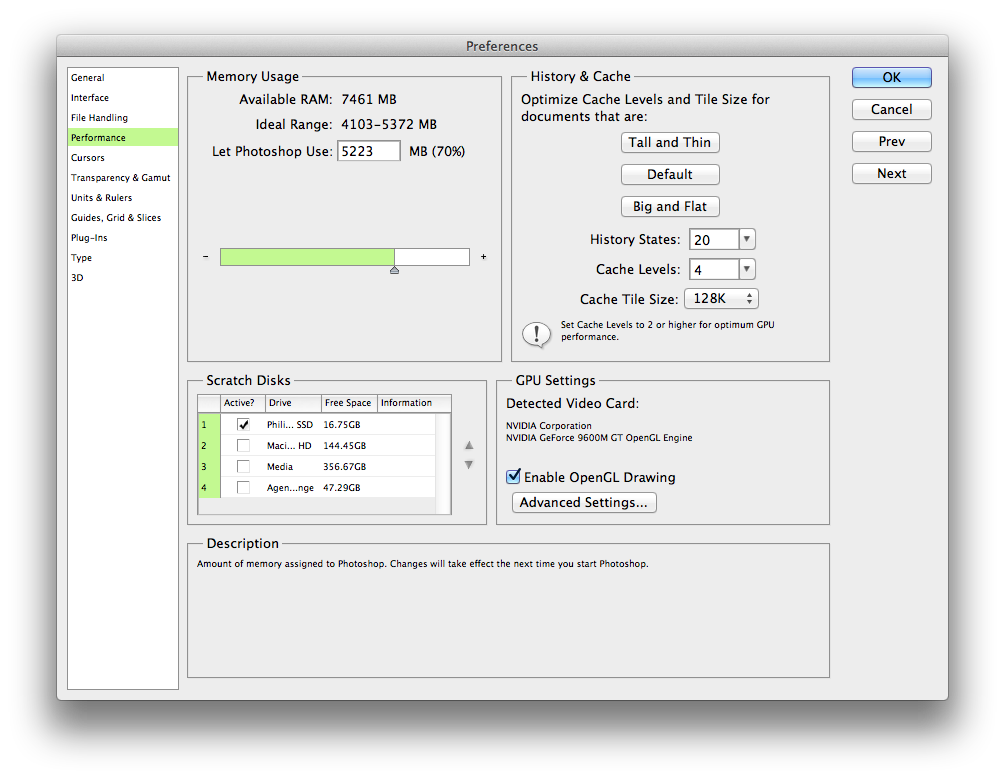Open Advanced Settings for GPU
Image resolution: width=1005 pixels, height=779 pixels.
[584, 503]
